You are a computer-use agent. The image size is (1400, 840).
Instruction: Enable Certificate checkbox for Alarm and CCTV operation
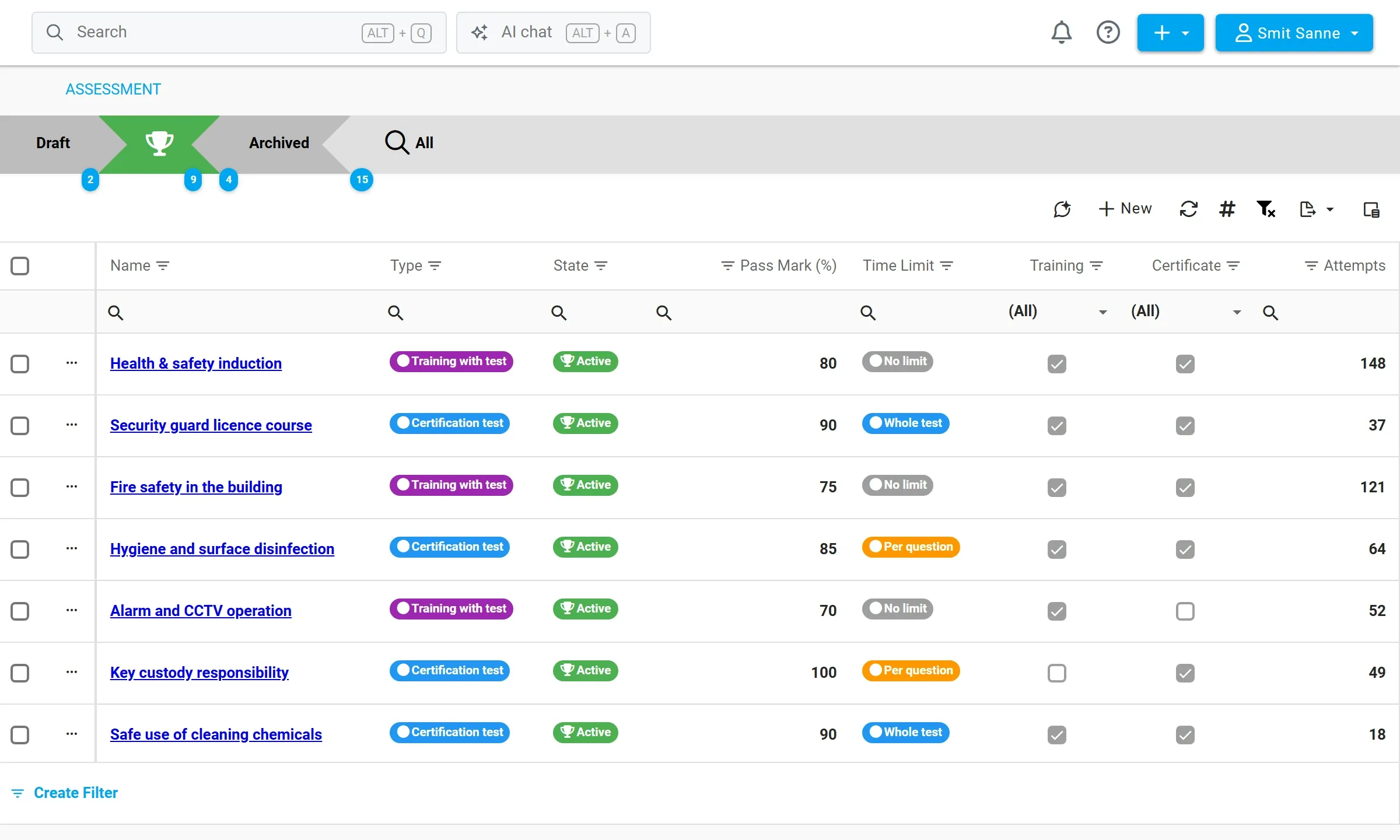(x=1185, y=611)
